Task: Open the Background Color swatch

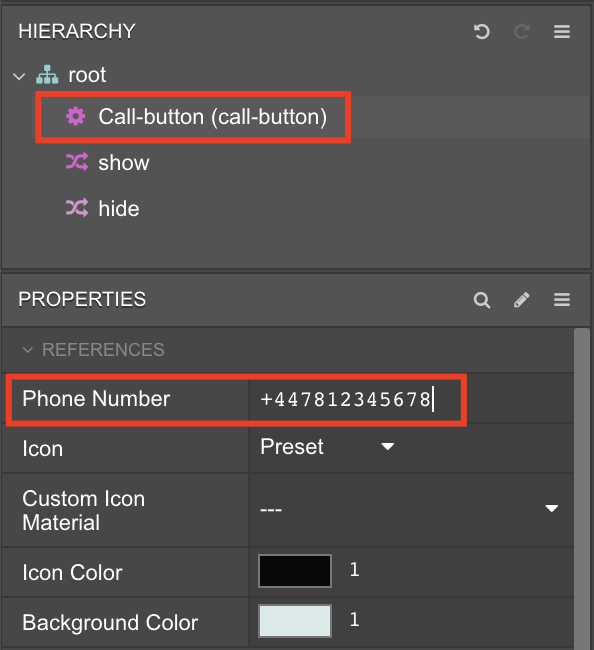Action: coord(295,621)
